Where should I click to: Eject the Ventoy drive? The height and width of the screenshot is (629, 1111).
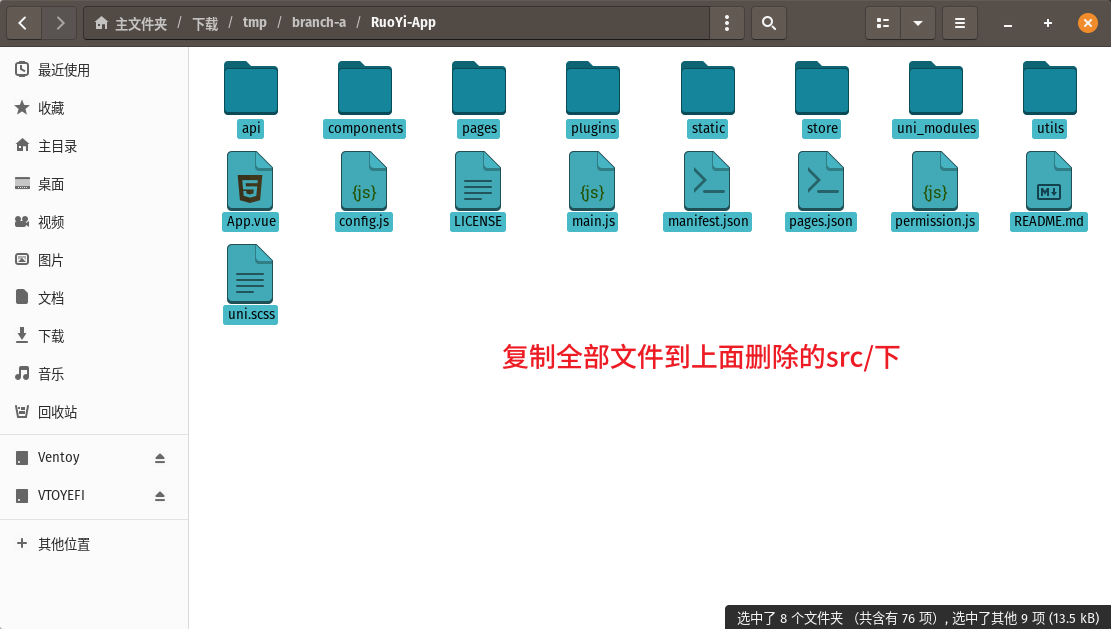pyautogui.click(x=160, y=458)
